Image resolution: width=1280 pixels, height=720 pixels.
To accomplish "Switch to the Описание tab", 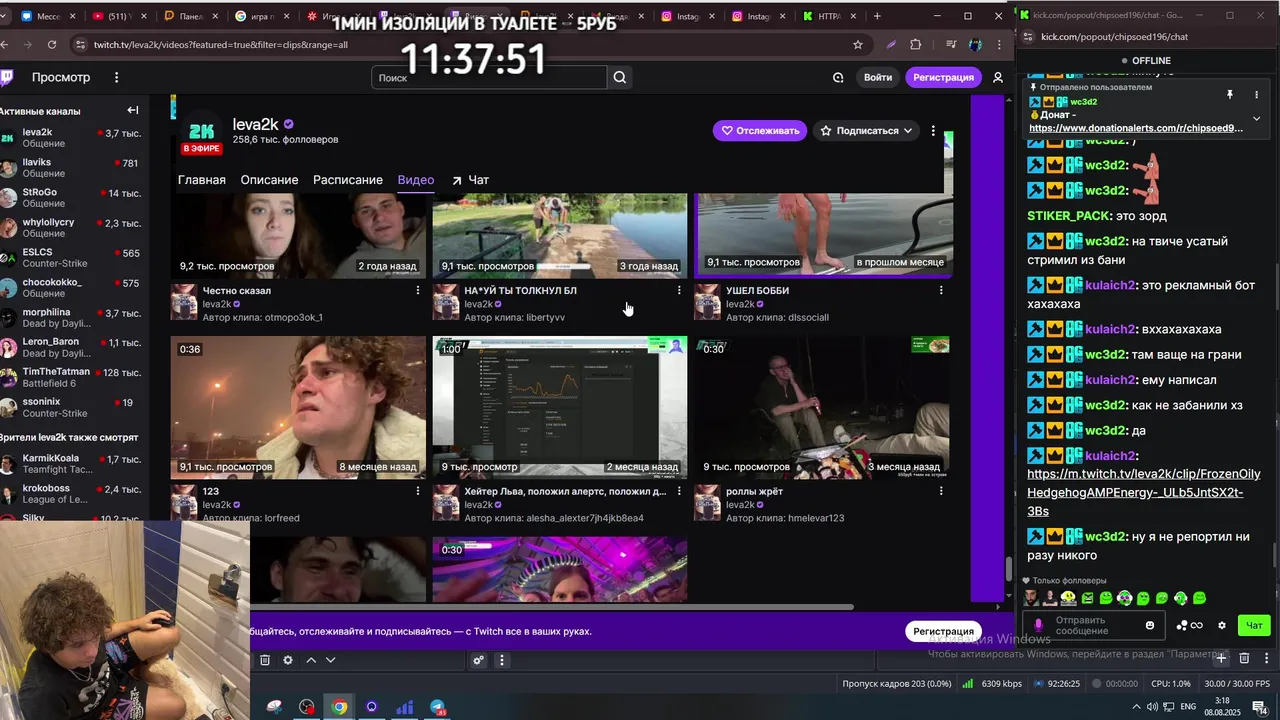I will tap(269, 180).
